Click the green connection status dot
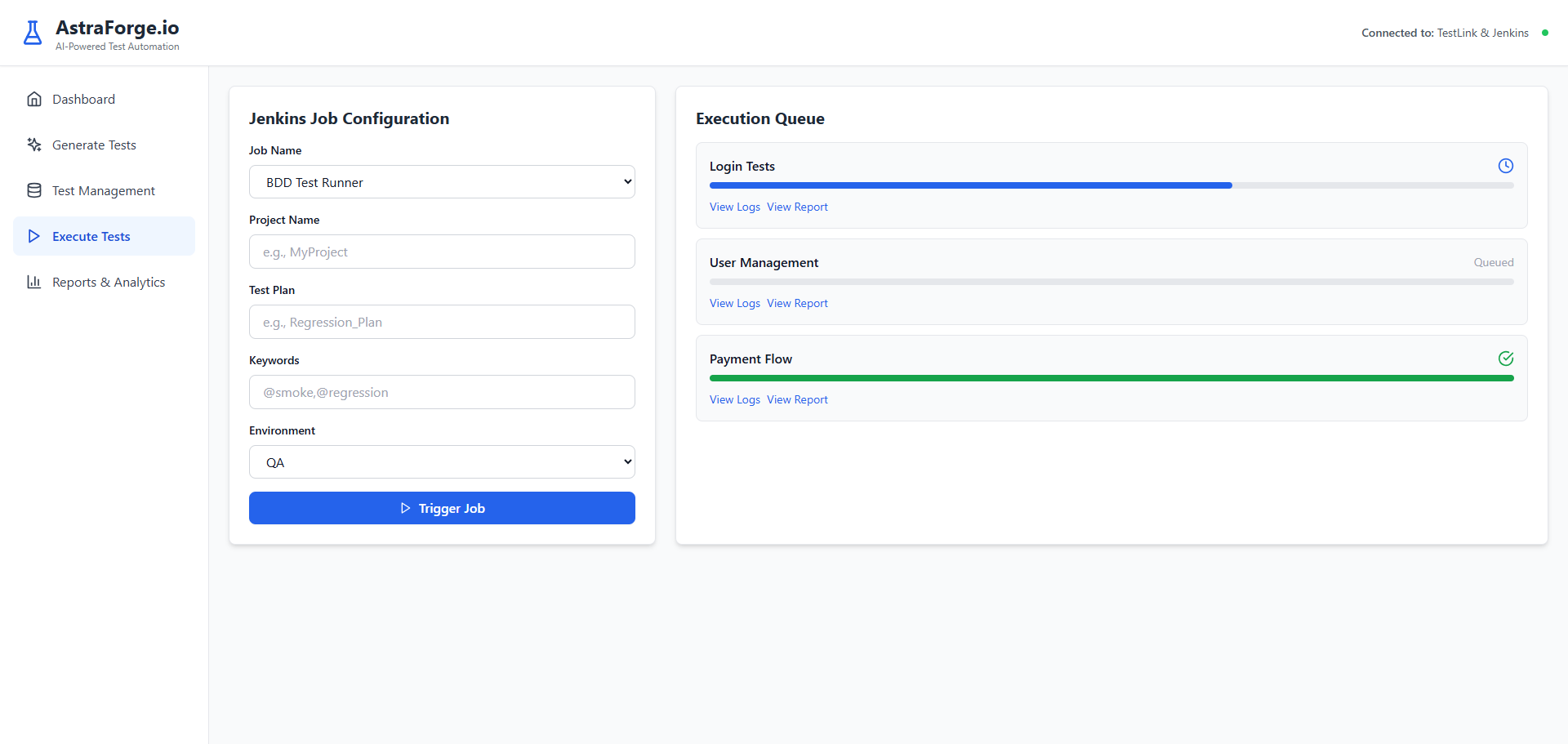This screenshot has height=744, width=1568. pos(1544,33)
